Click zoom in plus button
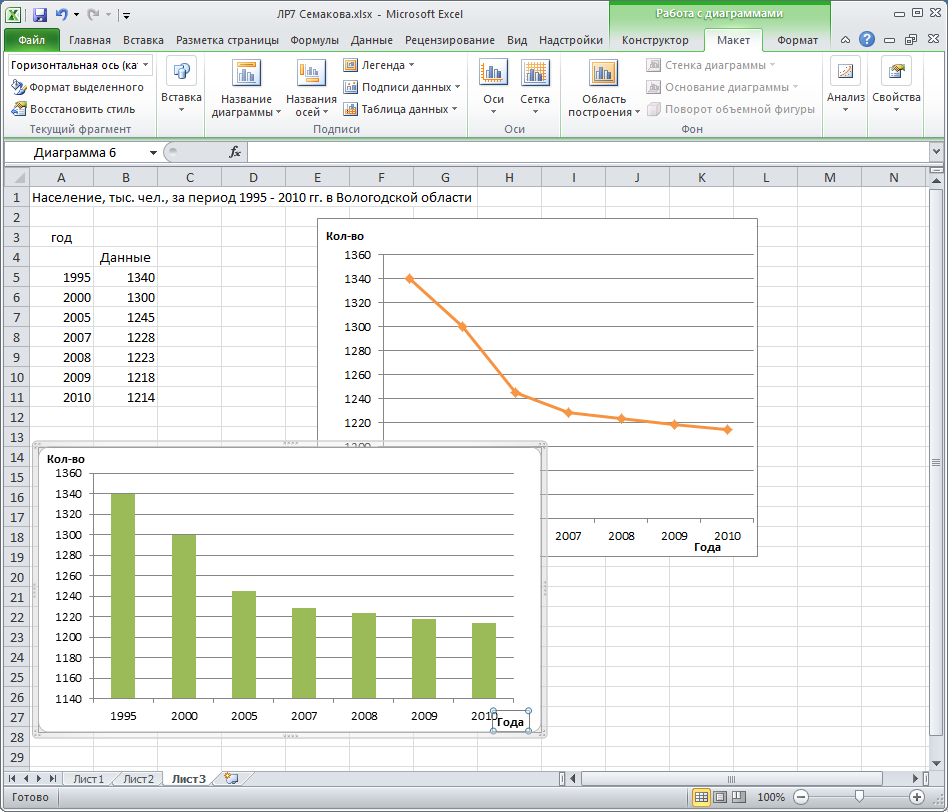Image resolution: width=948 pixels, height=812 pixels. [x=917, y=797]
